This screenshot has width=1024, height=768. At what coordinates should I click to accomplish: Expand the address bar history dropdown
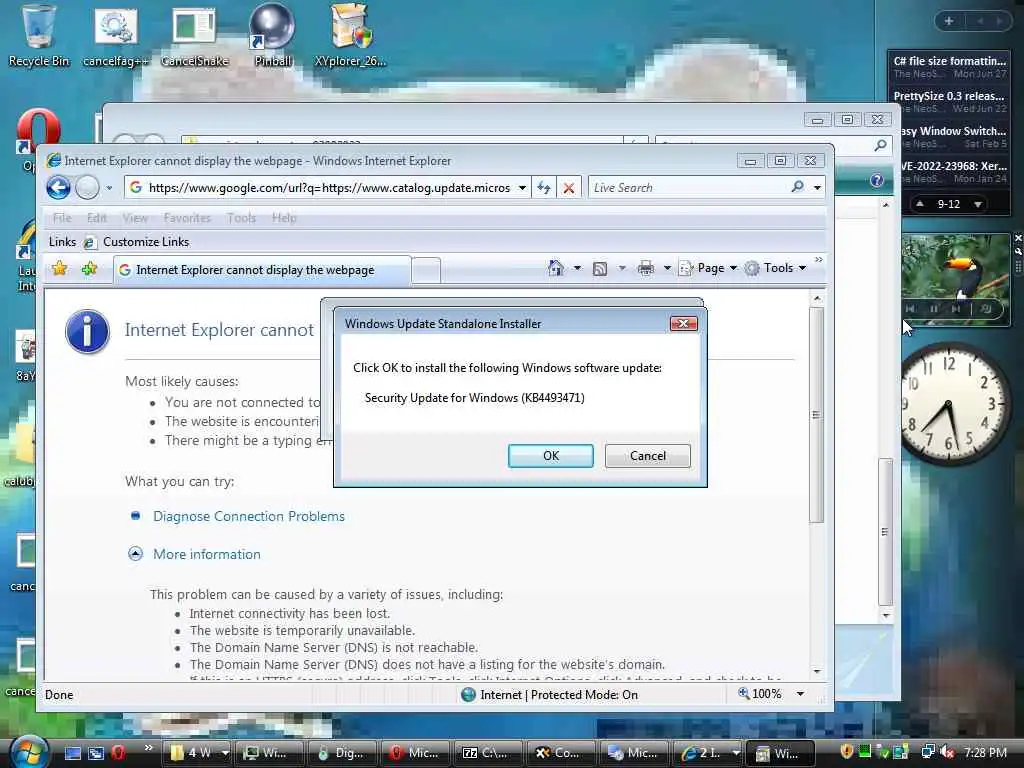click(522, 188)
